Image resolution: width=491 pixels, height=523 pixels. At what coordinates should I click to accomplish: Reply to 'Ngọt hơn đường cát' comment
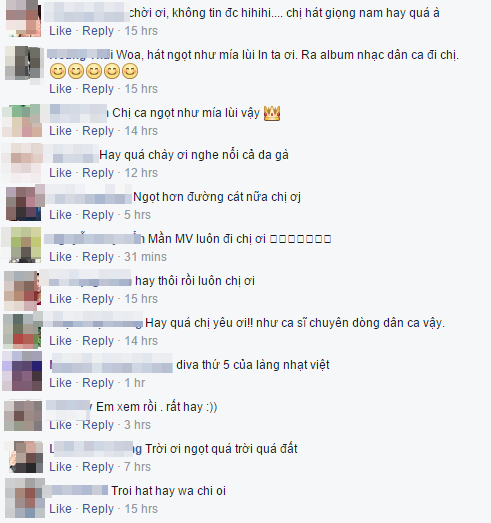pos(98,215)
